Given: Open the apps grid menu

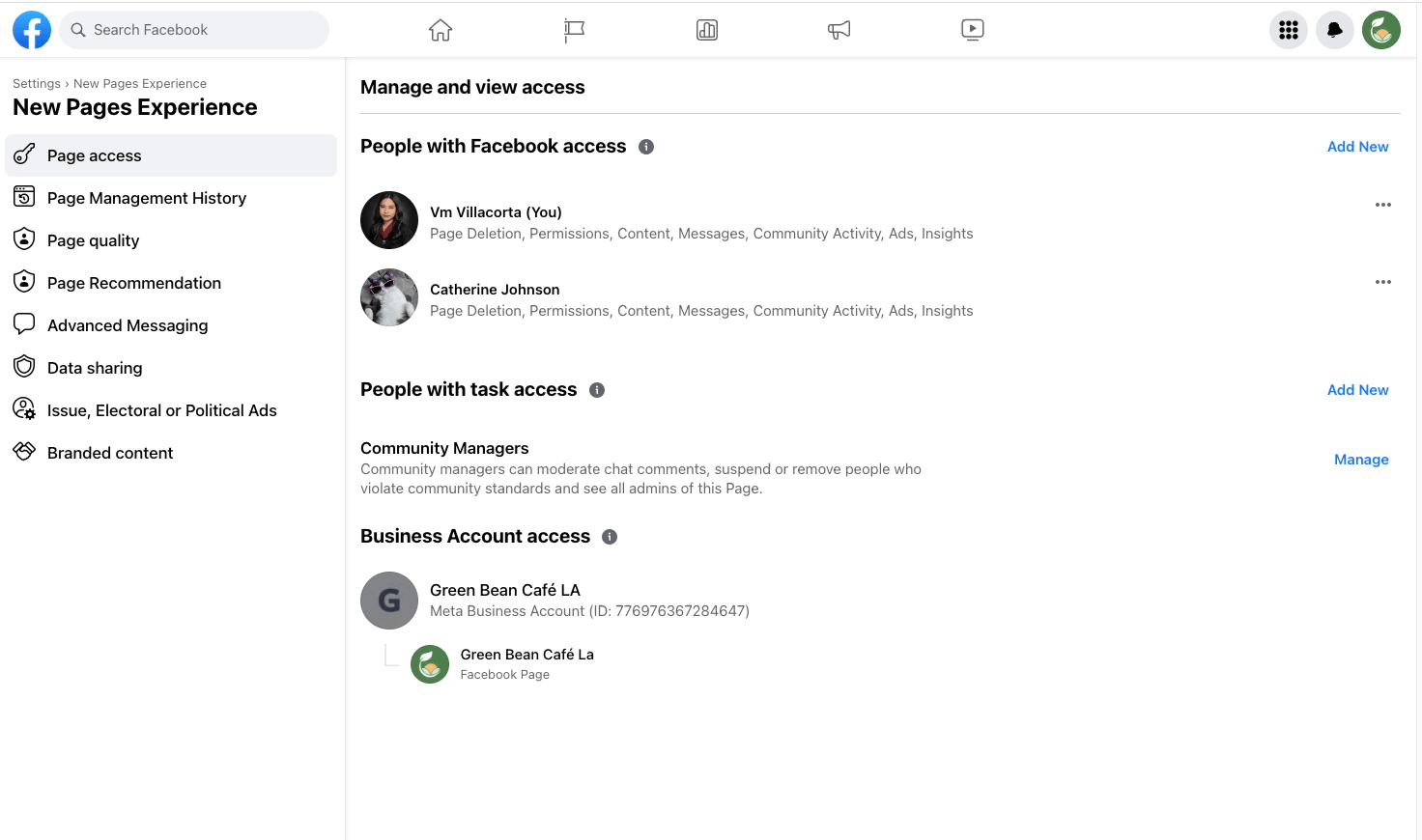Looking at the screenshot, I should (x=1289, y=30).
